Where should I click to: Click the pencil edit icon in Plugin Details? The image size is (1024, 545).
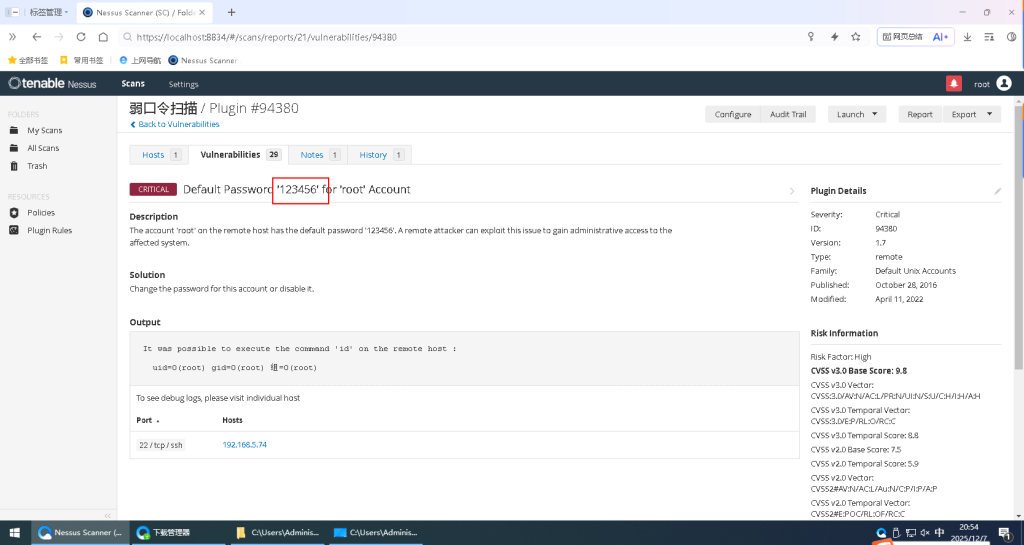pos(996,191)
